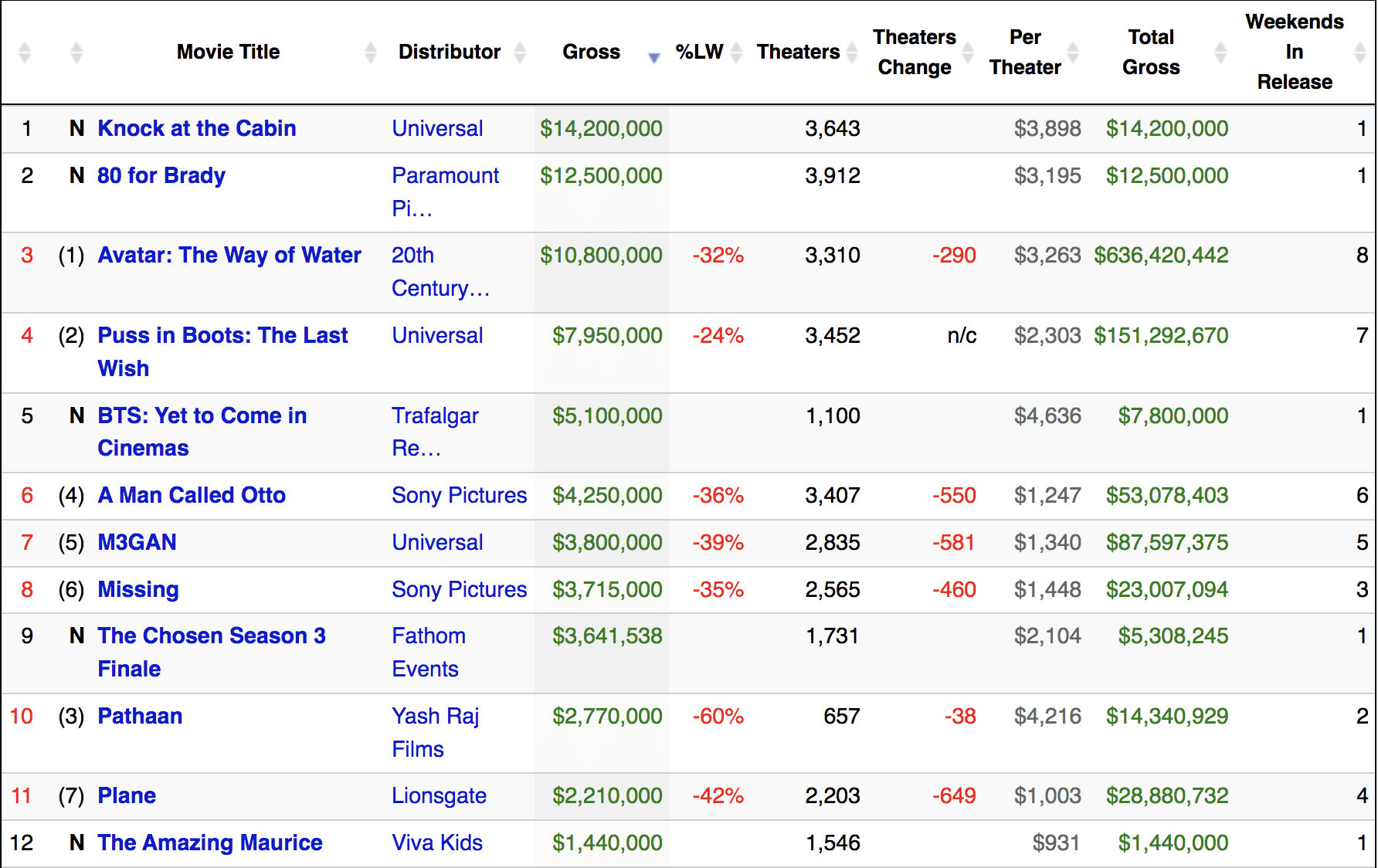
Task: Open Puss in Boots: The Last Wish
Action: tap(222, 351)
